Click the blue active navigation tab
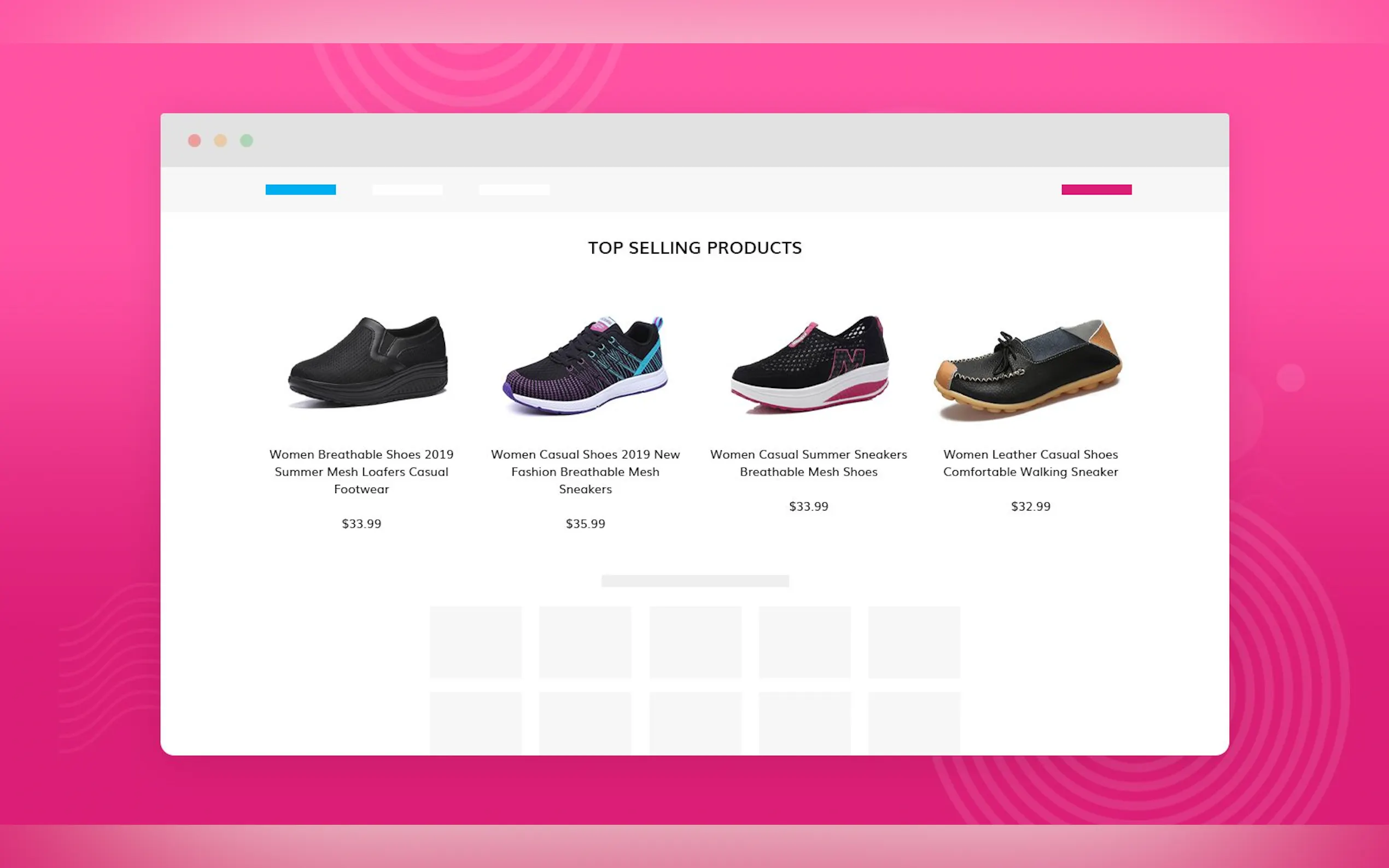 pos(300,190)
